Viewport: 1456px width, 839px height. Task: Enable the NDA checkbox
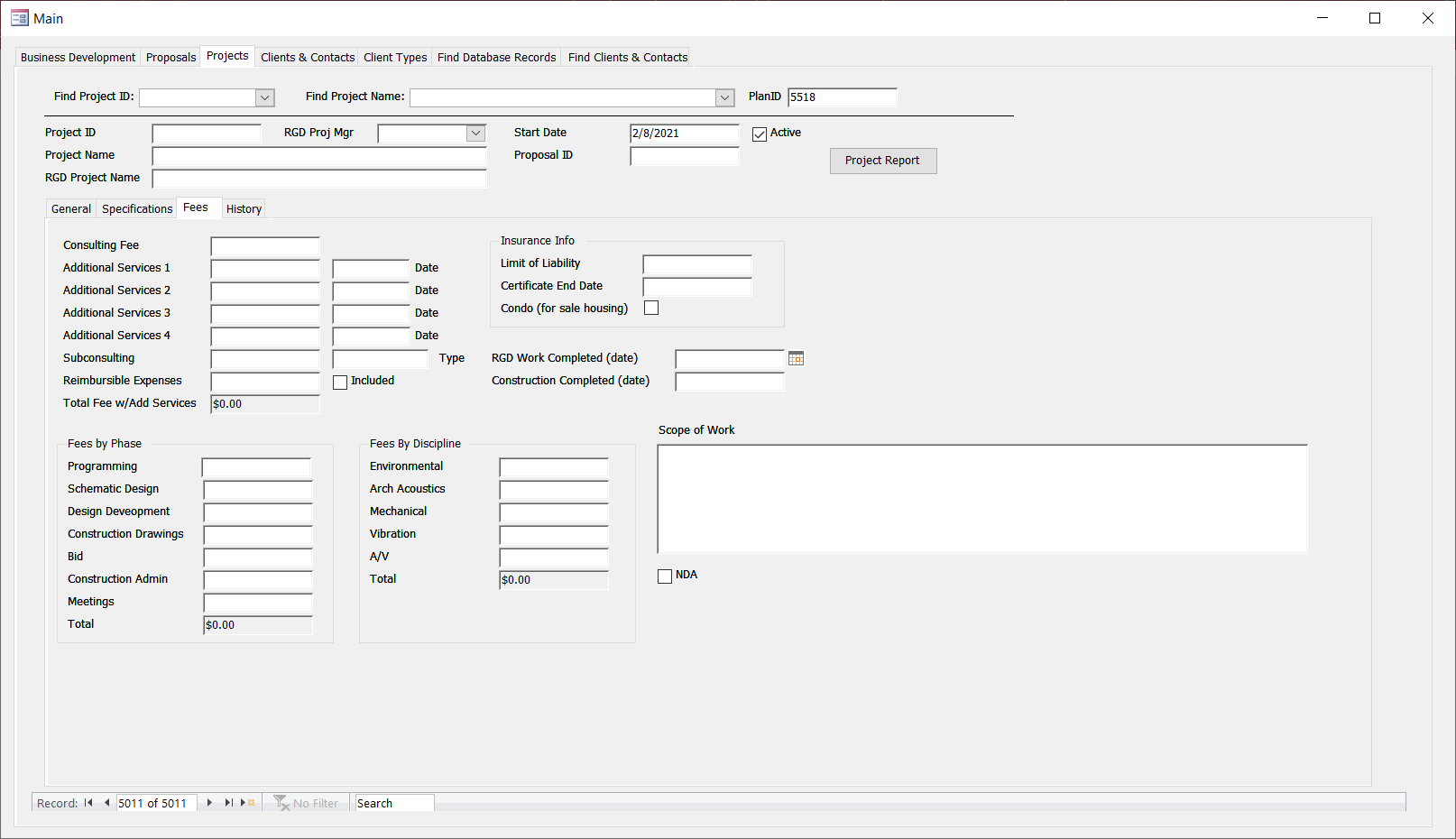click(x=665, y=576)
